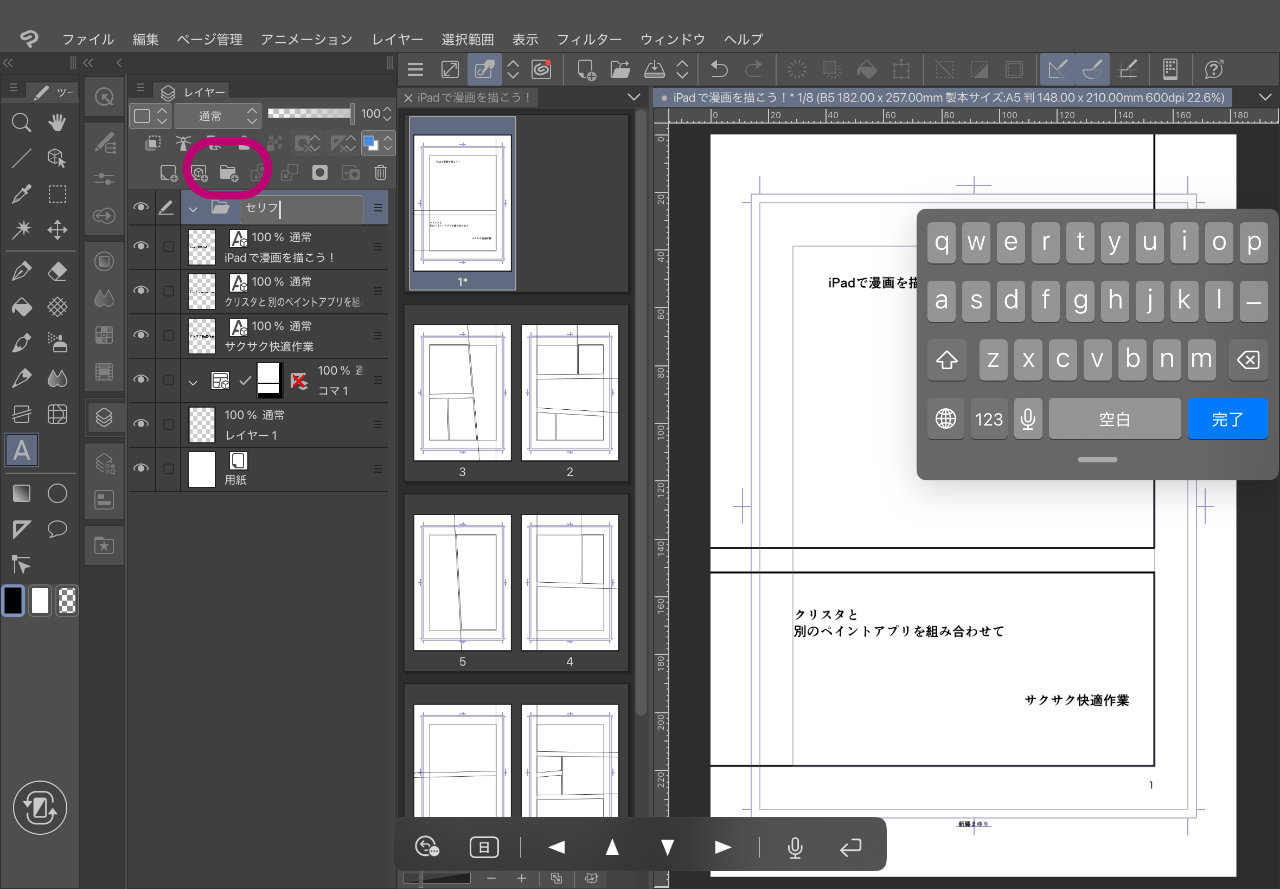This screenshot has height=889, width=1280.
Task: Click the Undo arrow in the command bar
Action: pos(718,69)
